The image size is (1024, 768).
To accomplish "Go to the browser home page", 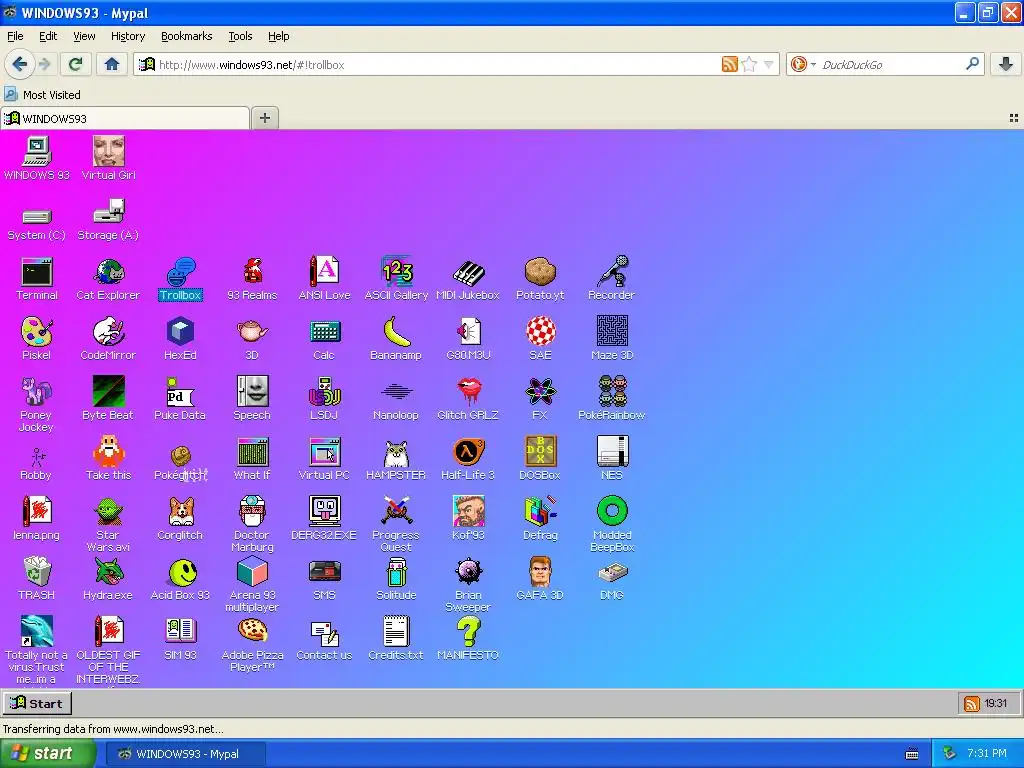I will [x=112, y=64].
